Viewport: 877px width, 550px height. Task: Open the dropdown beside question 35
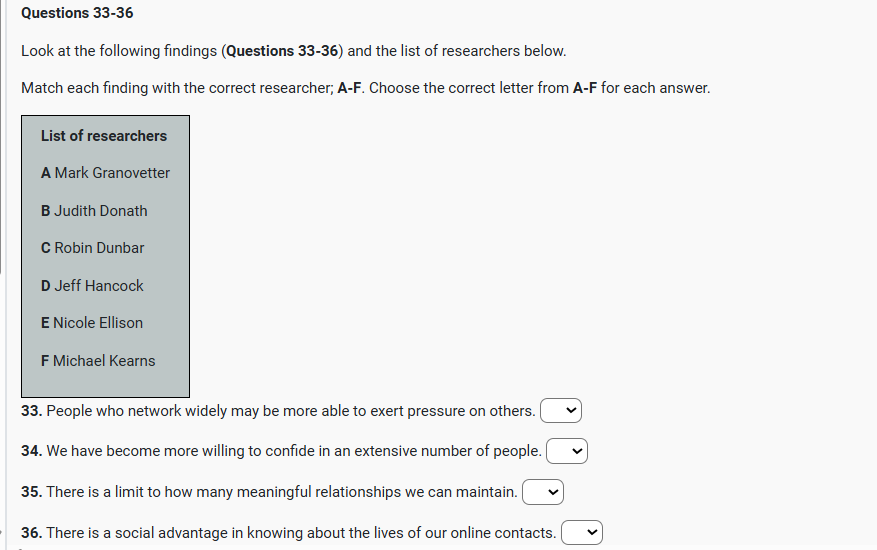click(543, 492)
